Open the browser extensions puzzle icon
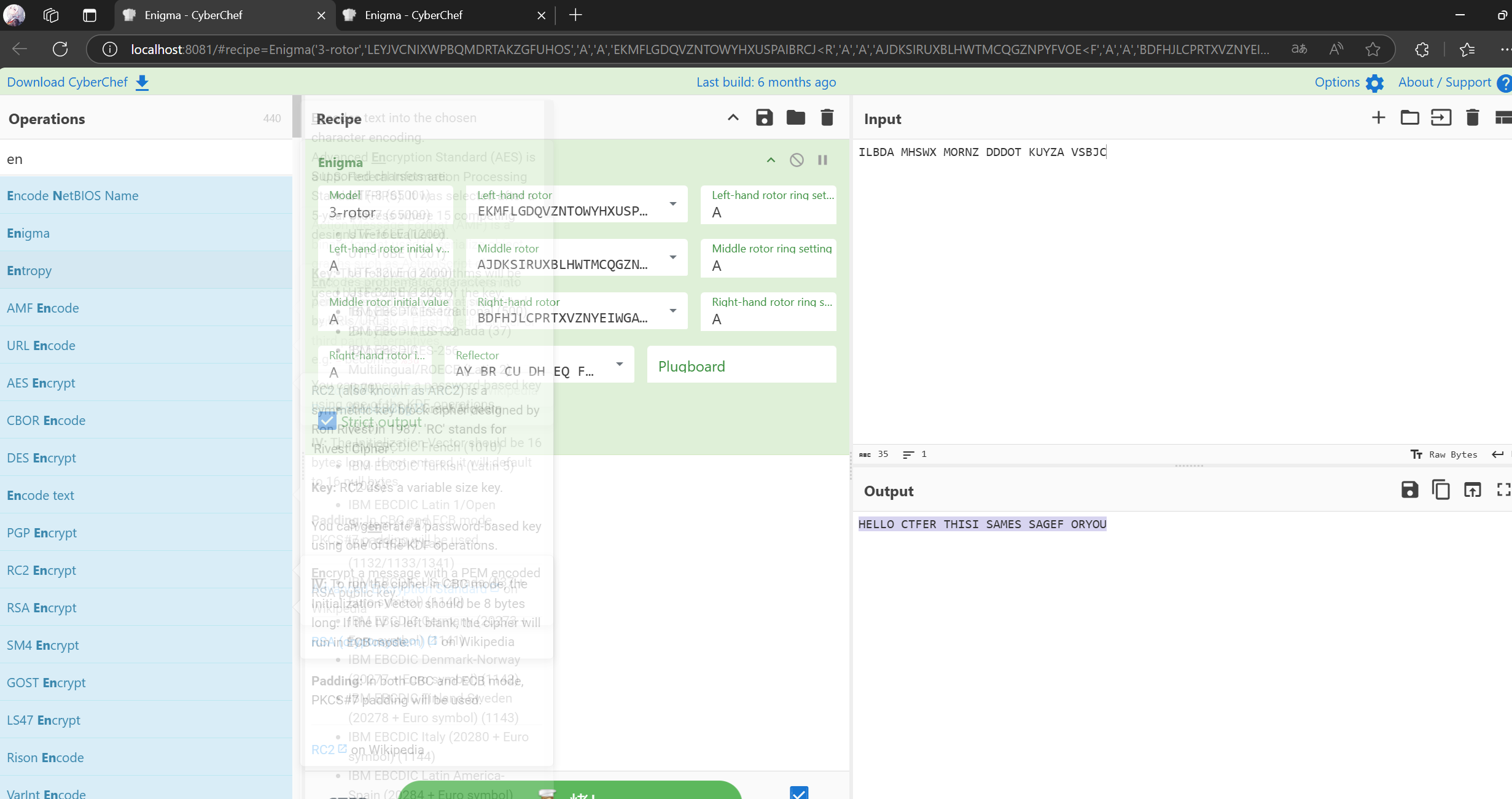This screenshot has width=1512, height=799. click(x=1422, y=49)
